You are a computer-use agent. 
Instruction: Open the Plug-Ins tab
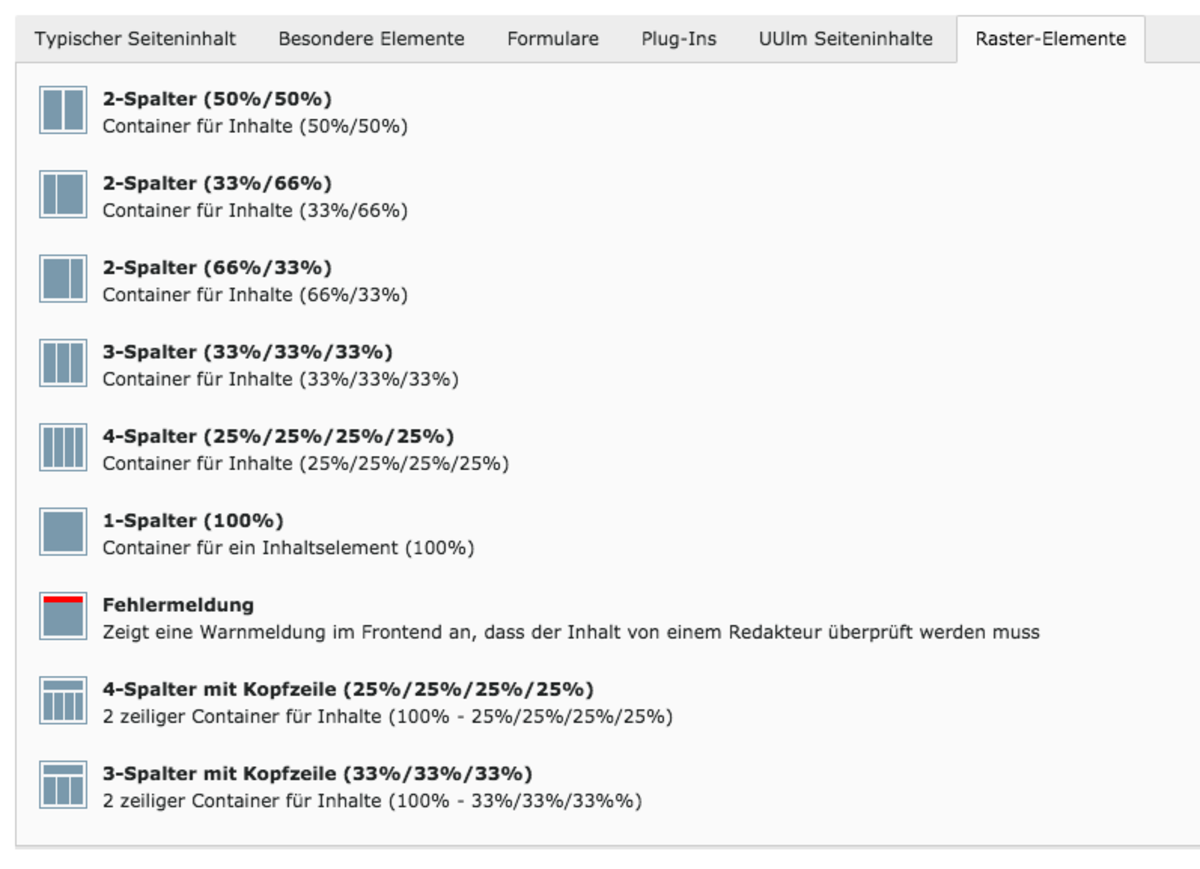(679, 39)
